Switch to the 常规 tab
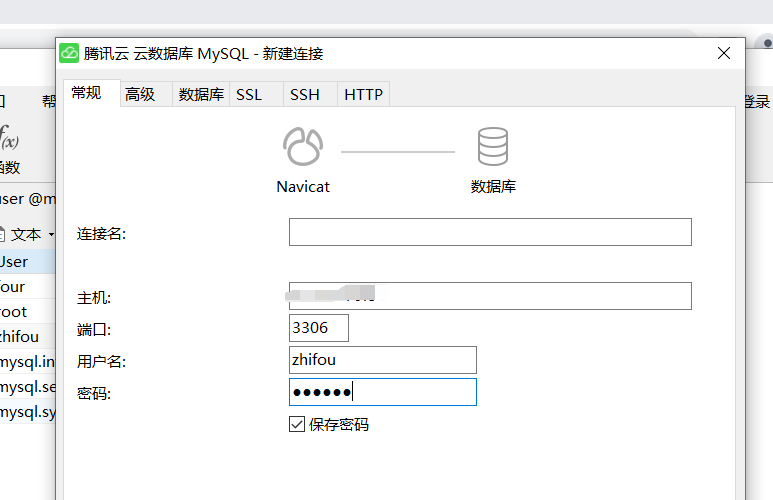This screenshot has width=773, height=500. click(92, 93)
